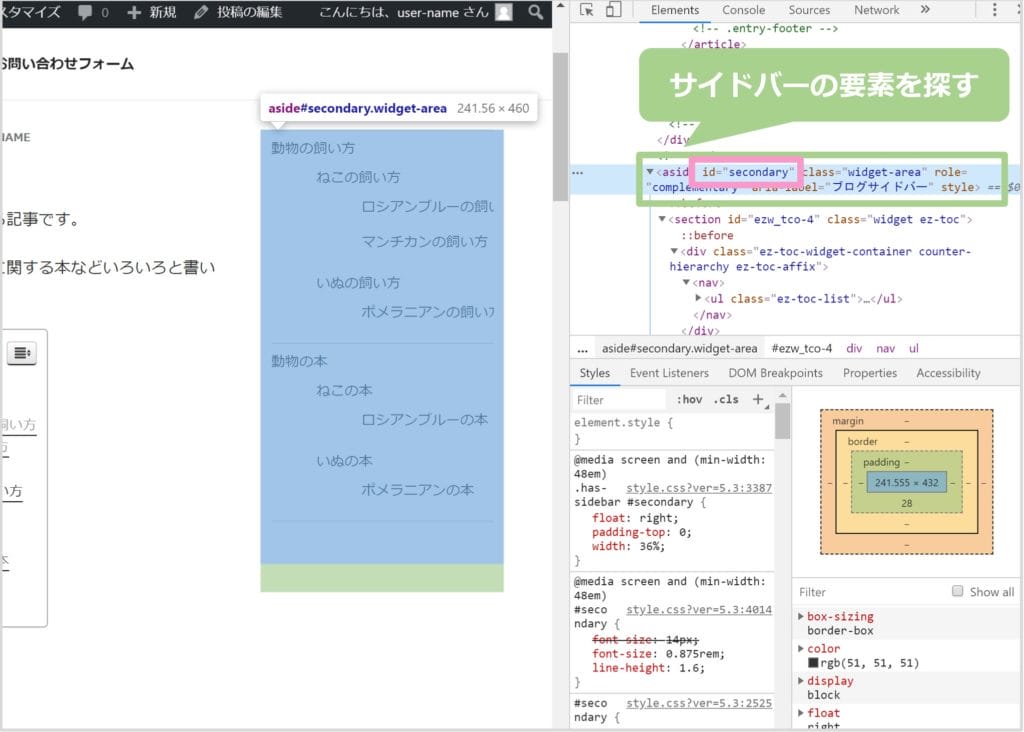
Task: Switch to the Console tab
Action: pos(743,10)
